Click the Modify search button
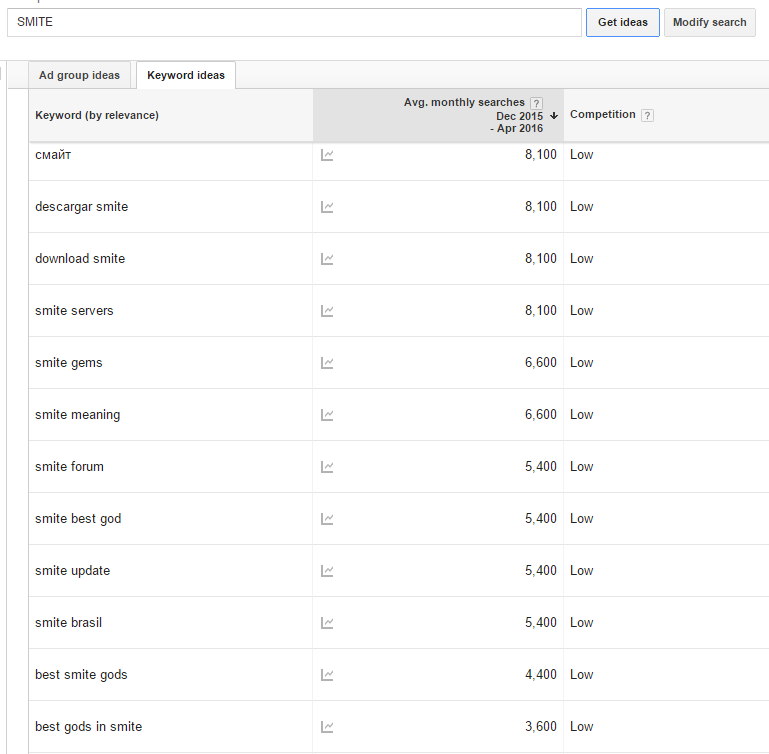 [x=709, y=22]
